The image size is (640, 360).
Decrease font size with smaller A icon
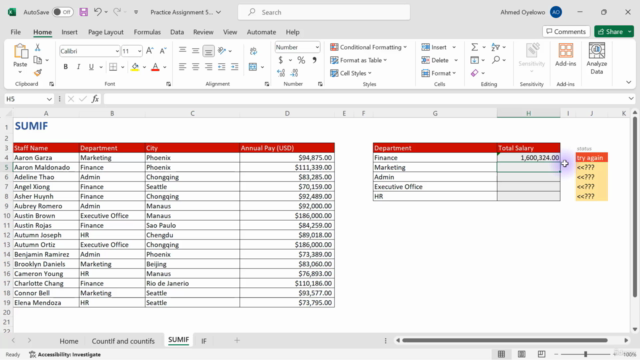[x=162, y=51]
